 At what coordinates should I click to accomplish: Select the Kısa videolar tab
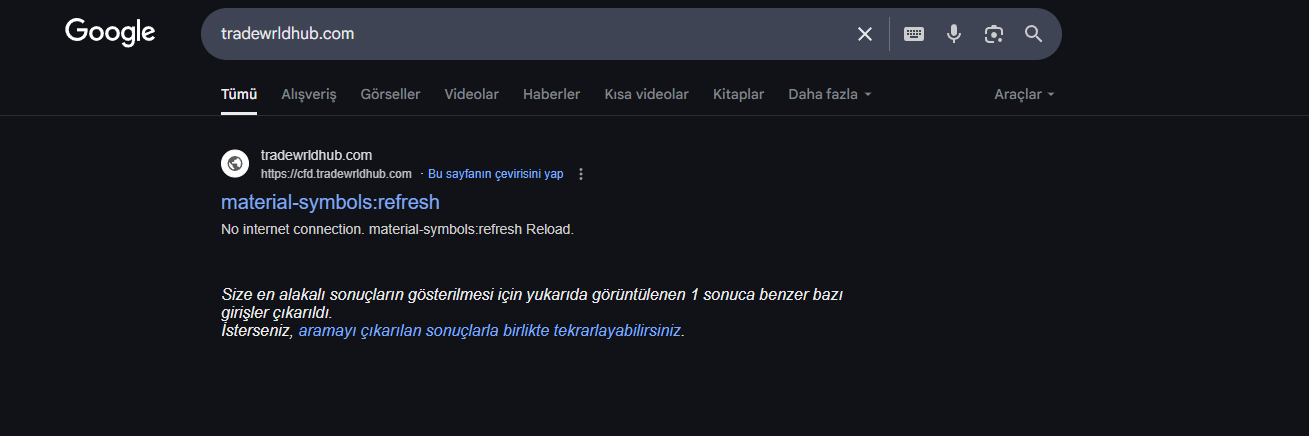click(x=646, y=94)
